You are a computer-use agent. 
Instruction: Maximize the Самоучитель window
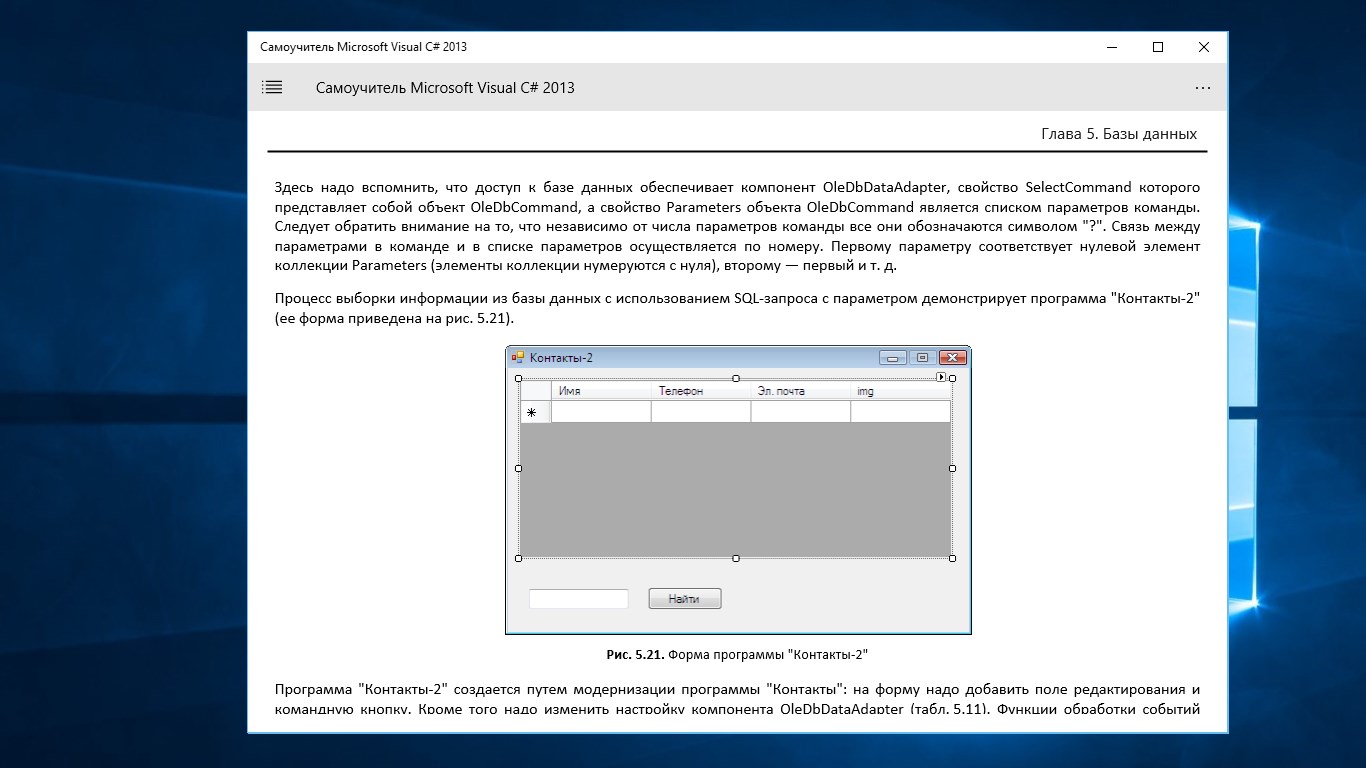coord(1158,47)
